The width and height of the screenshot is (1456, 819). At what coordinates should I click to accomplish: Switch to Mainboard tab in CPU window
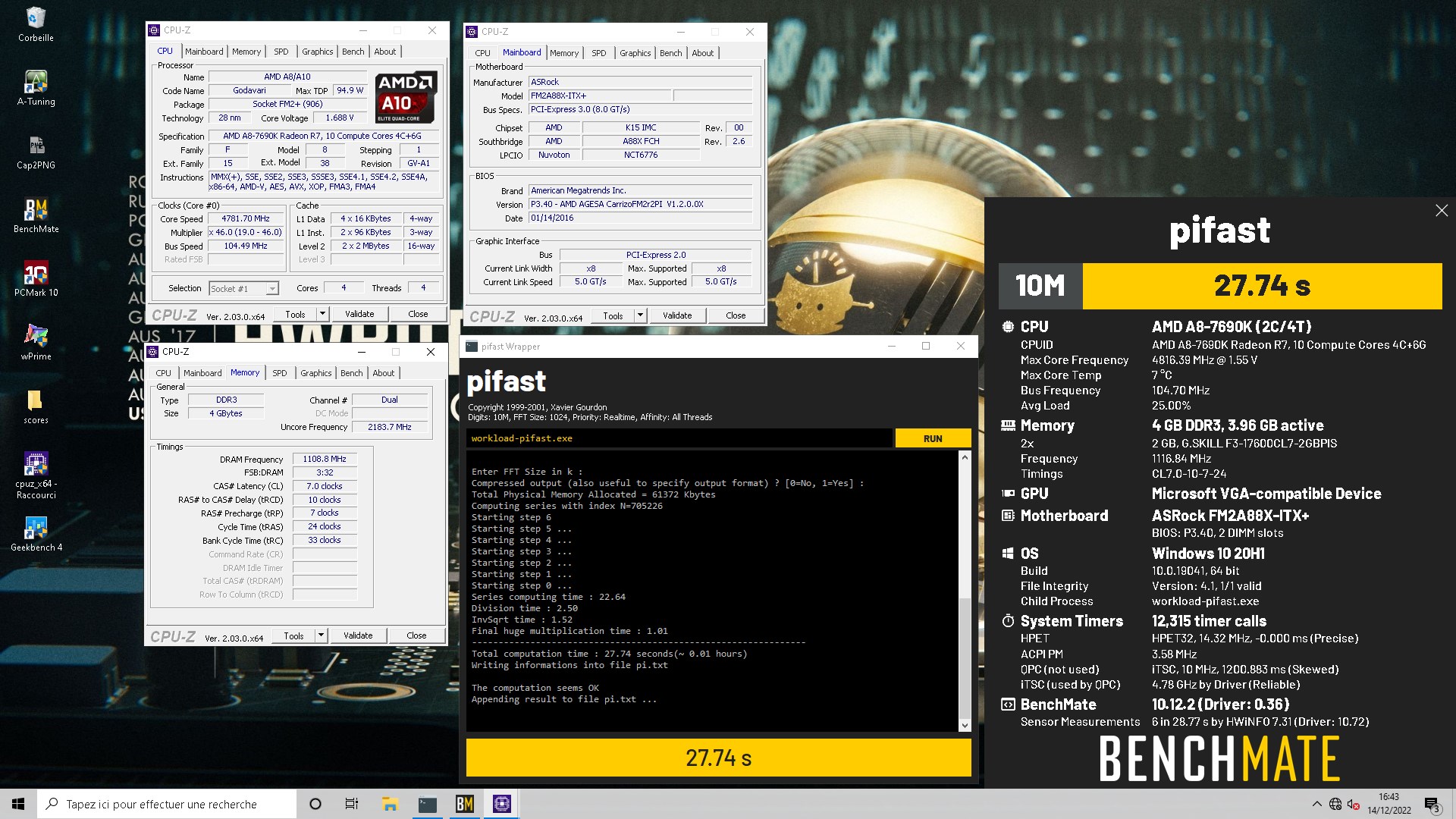tap(204, 52)
